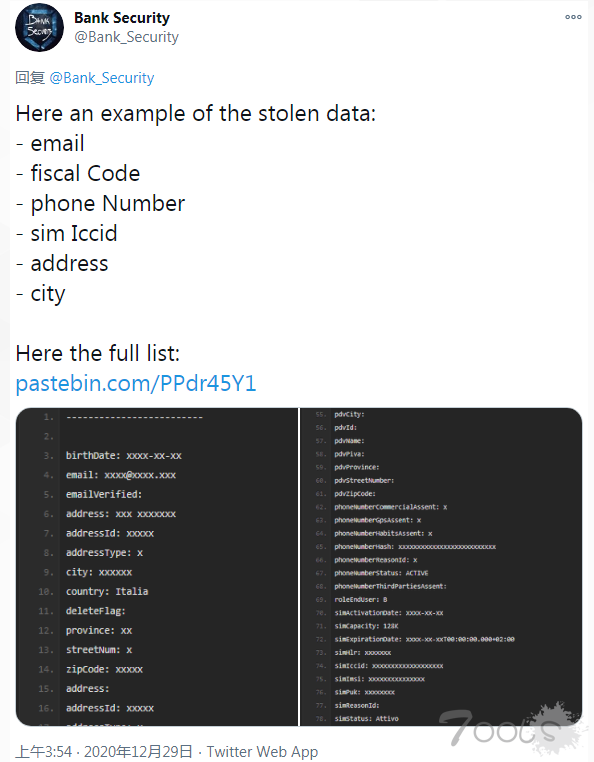Click 'country: Italia' line in the left image

point(107,591)
